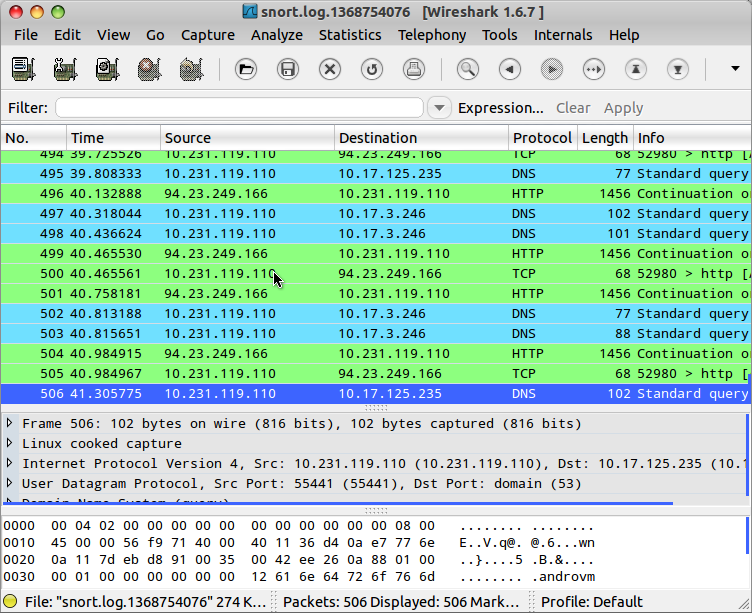Select packet 502 DNS row

(x=375, y=314)
